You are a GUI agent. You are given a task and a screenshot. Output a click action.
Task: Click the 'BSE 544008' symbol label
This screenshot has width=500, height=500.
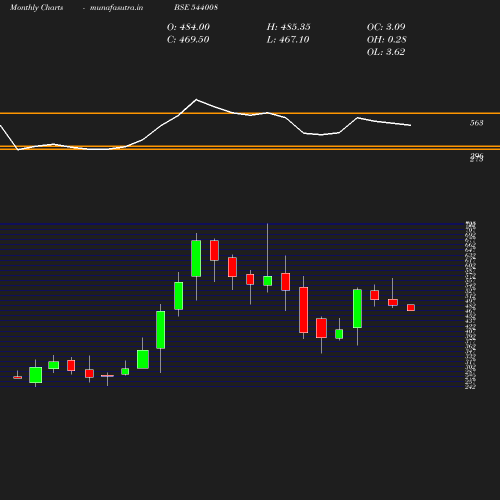click(x=196, y=7)
